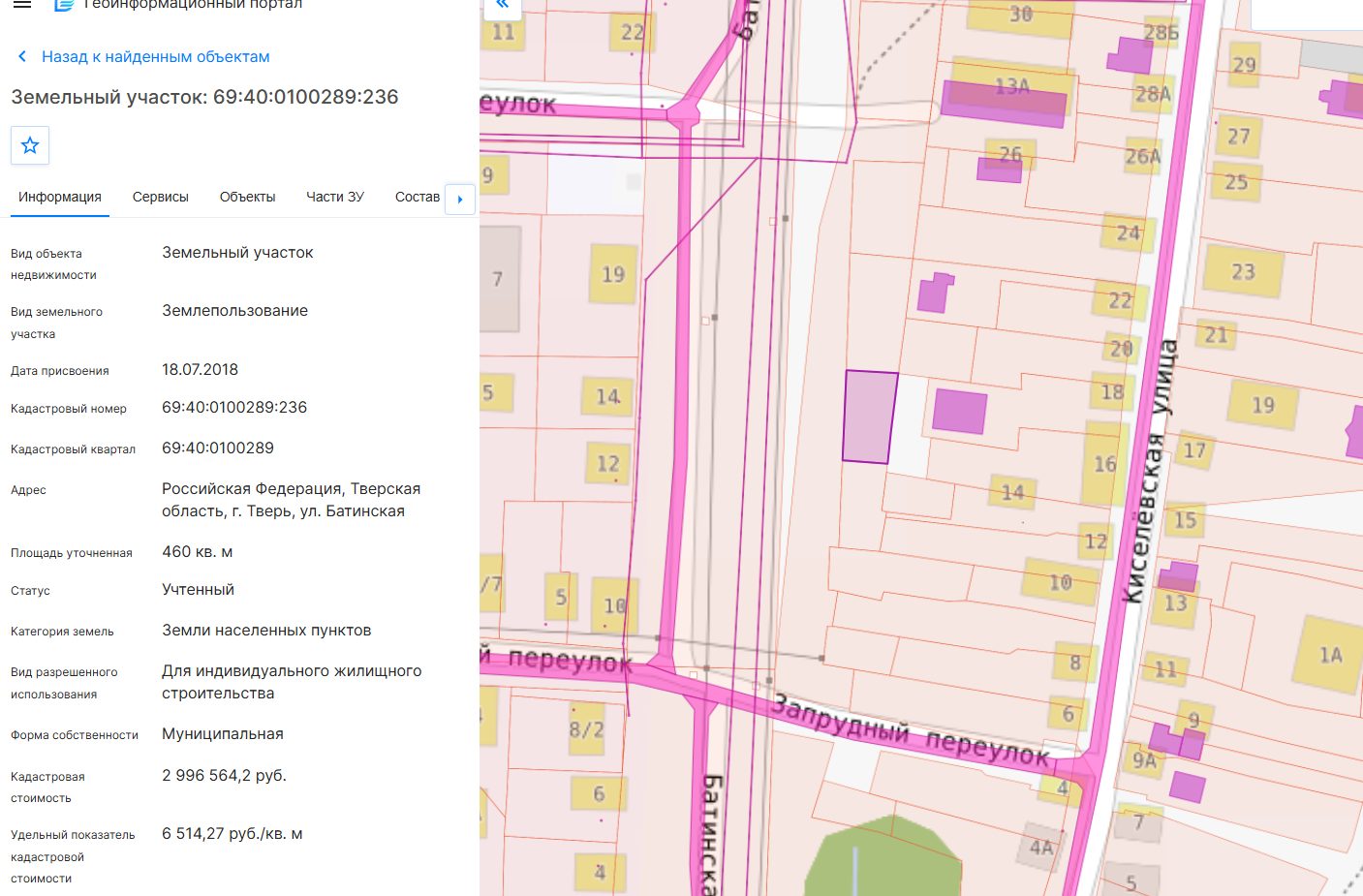The image size is (1363, 896).
Task: Click the green park area on map
Action: (883, 857)
